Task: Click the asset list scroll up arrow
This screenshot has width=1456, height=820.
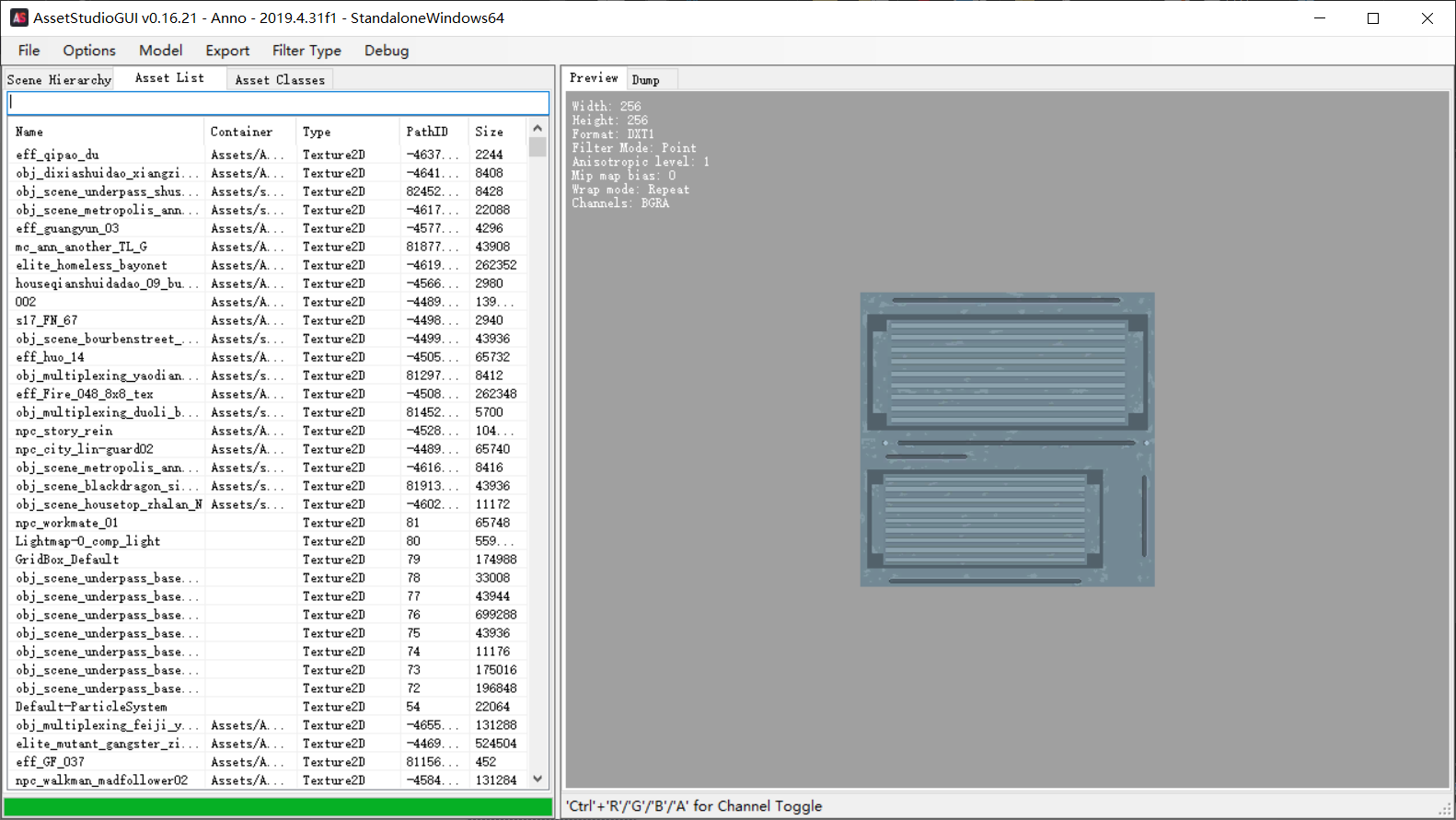Action: click(537, 128)
